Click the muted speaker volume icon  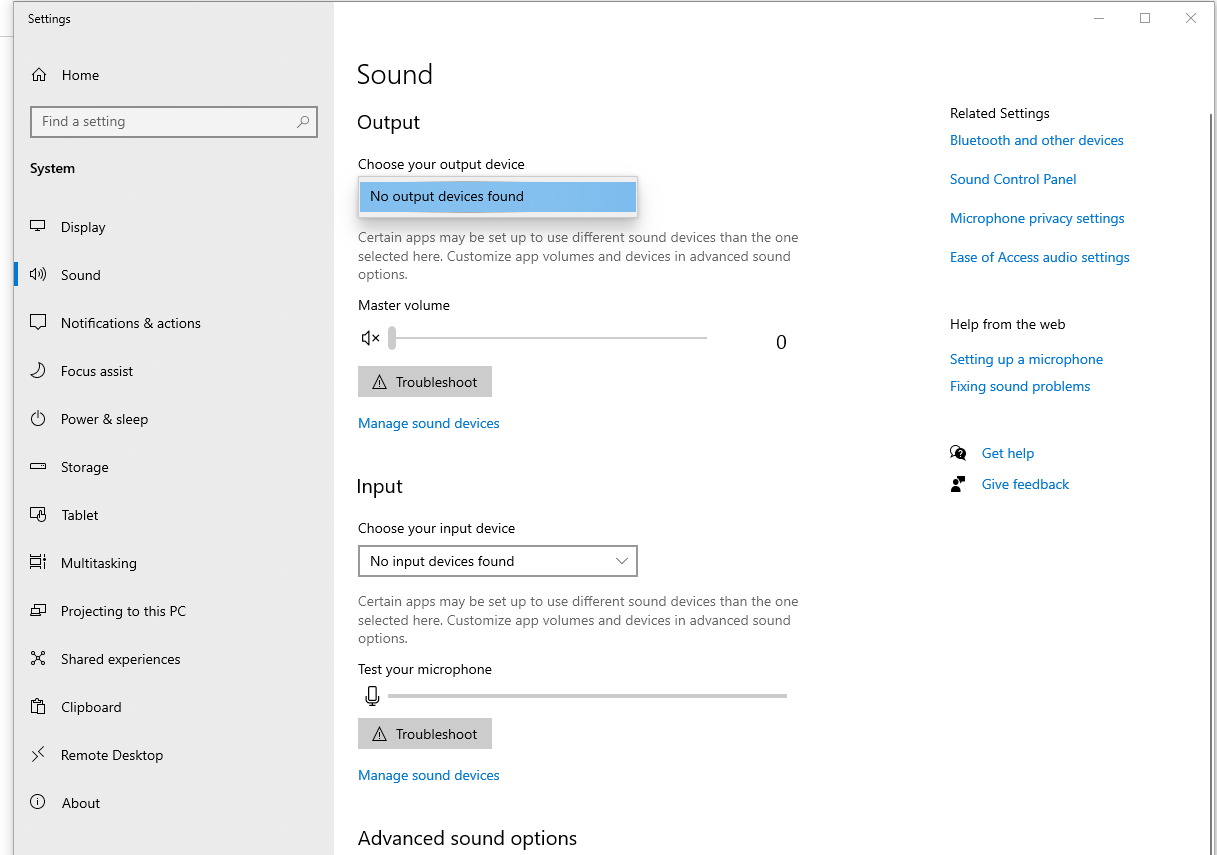click(x=370, y=339)
